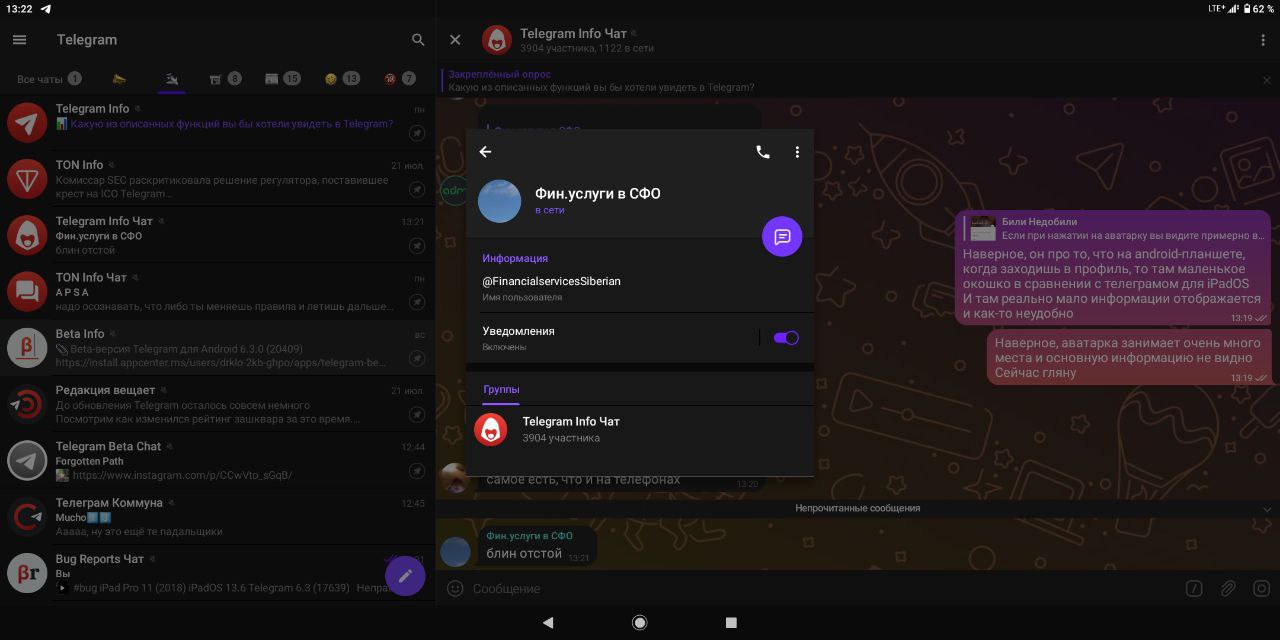
Task: Open the Telegram Beta Chat conversation
Action: tap(217, 460)
